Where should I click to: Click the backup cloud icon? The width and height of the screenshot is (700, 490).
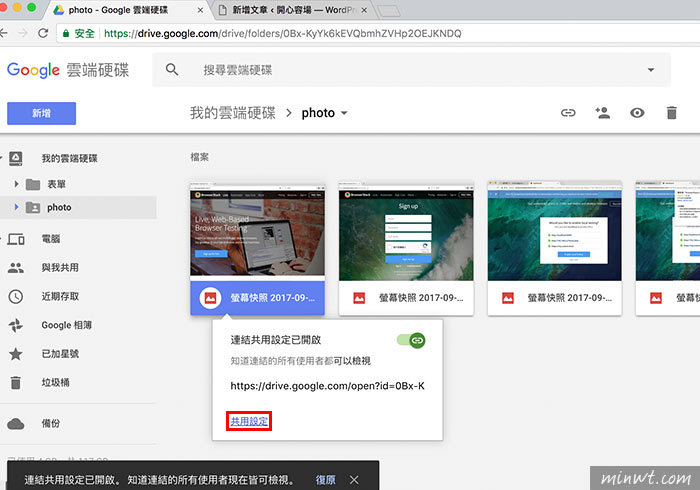tap(16, 424)
